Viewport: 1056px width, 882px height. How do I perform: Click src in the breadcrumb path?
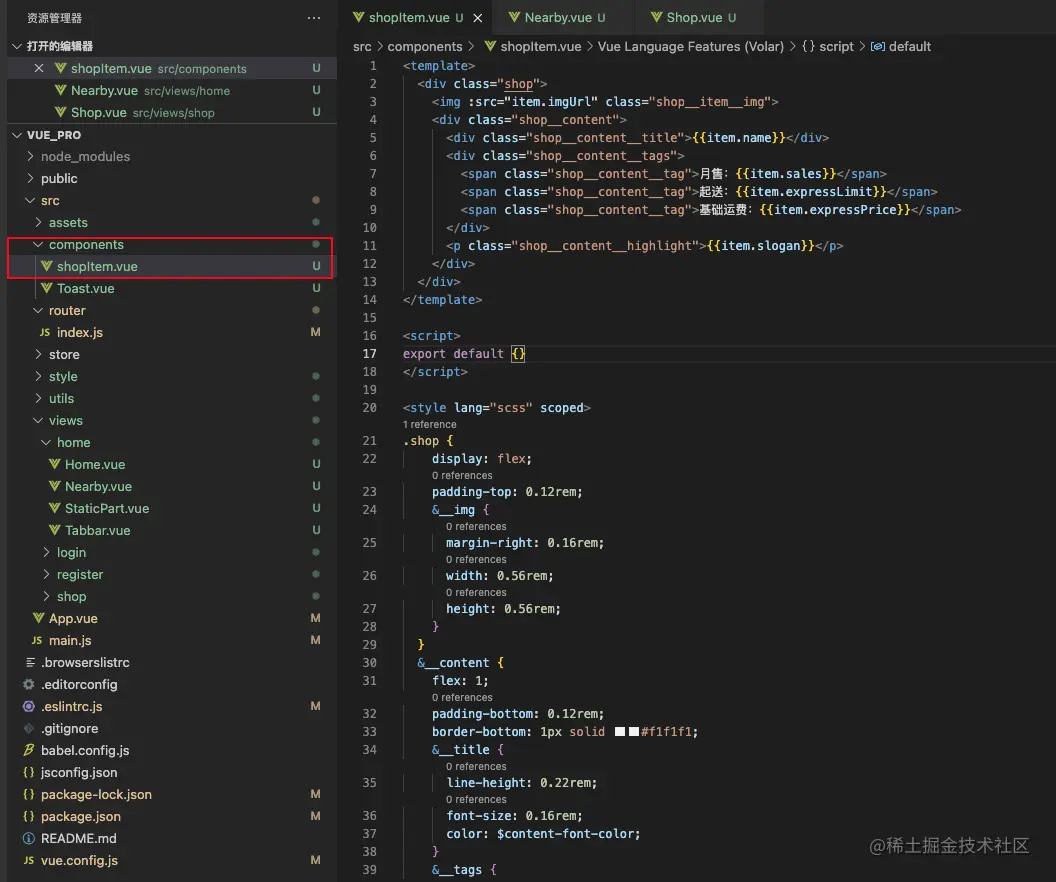362,46
